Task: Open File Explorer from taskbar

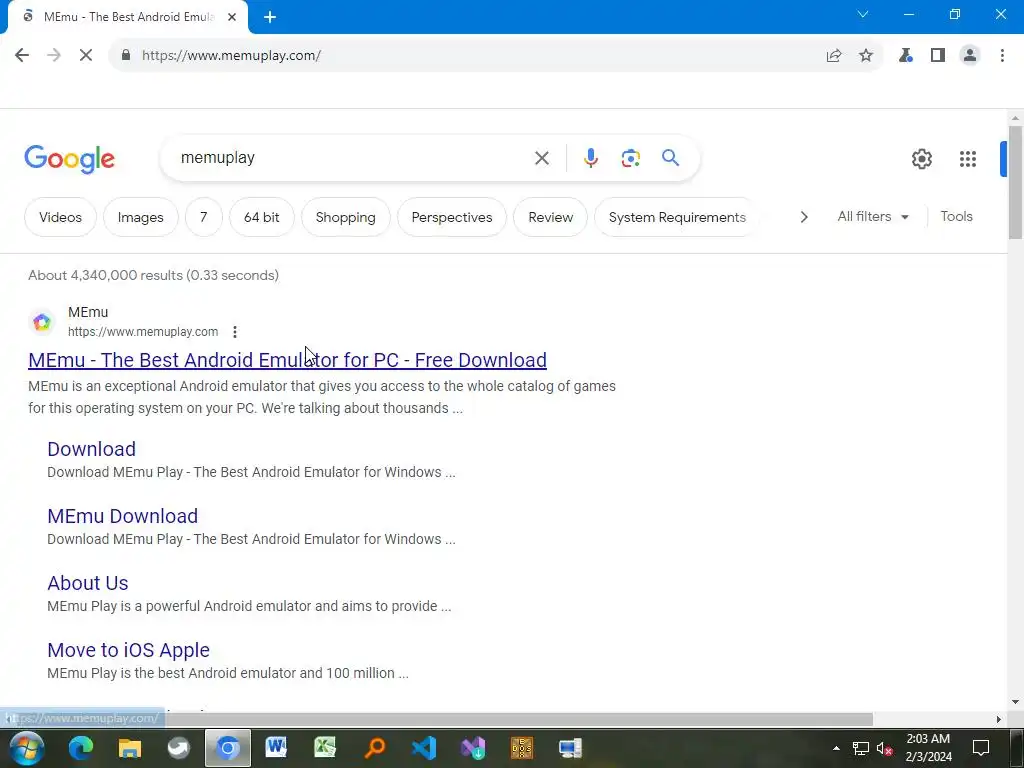Action: [x=129, y=748]
